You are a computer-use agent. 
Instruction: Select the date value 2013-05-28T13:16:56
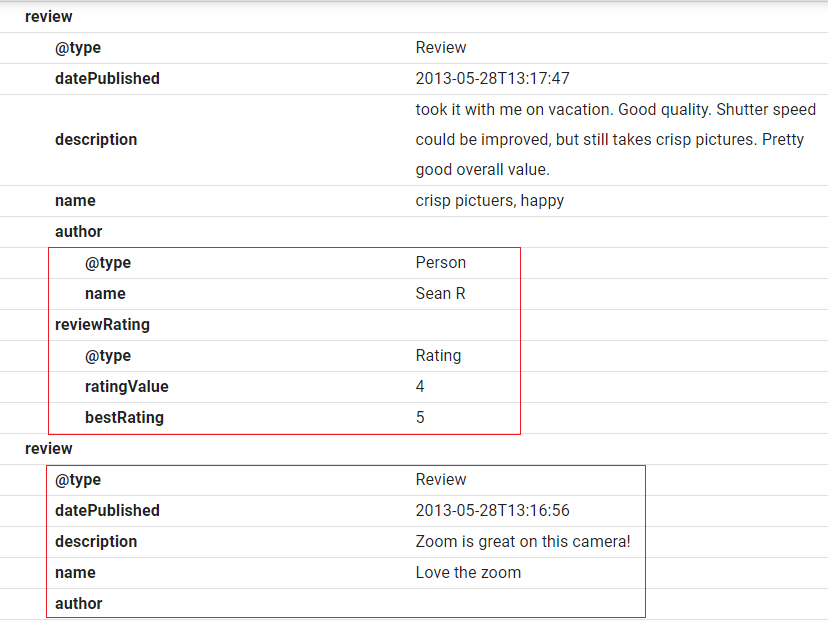point(492,510)
